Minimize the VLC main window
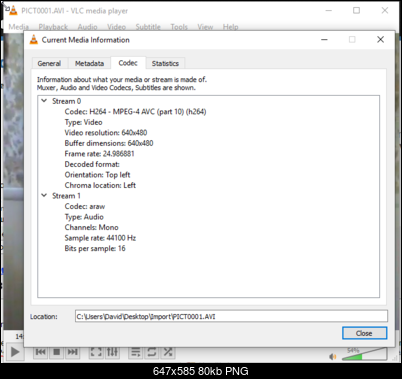This screenshot has height=379, width=402. click(x=329, y=10)
